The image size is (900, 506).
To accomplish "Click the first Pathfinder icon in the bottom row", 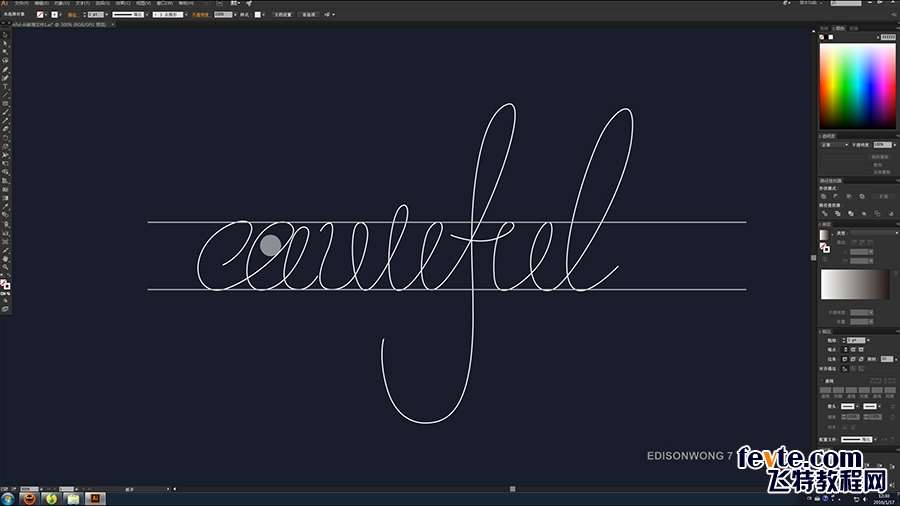I will tap(825, 213).
